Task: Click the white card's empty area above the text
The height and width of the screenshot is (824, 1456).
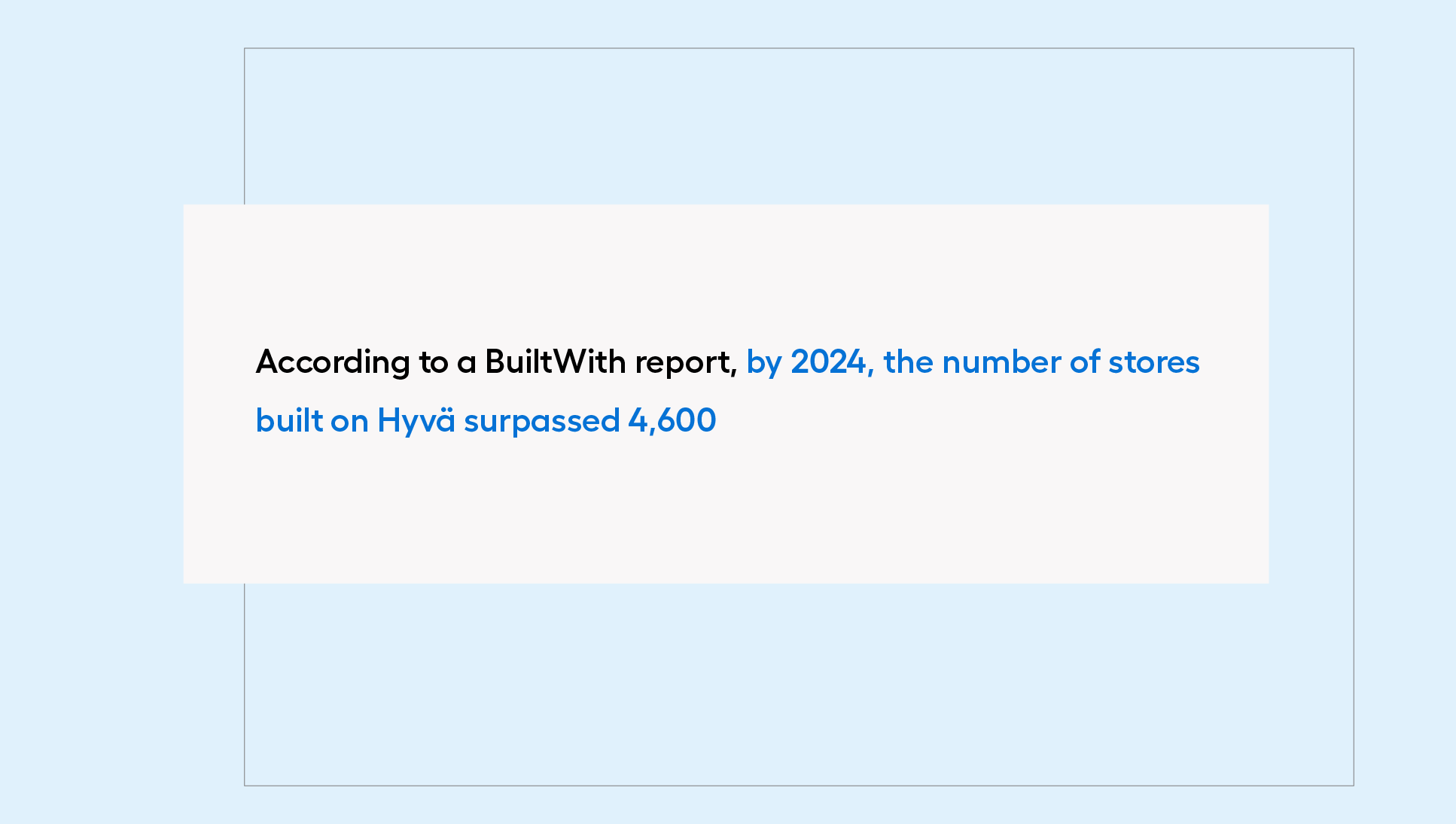Action: [x=726, y=271]
